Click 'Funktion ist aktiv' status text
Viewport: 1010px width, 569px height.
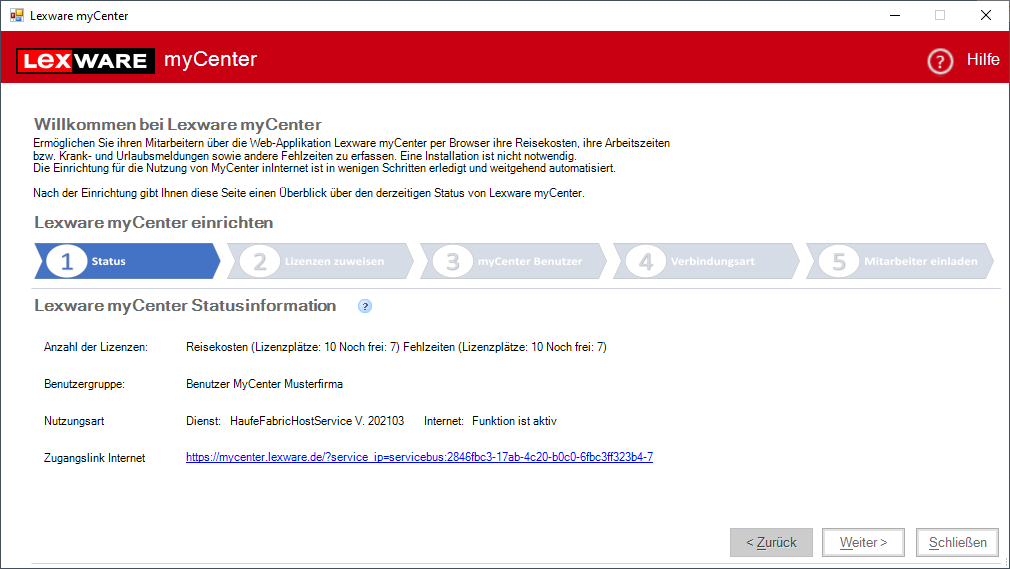(514, 421)
